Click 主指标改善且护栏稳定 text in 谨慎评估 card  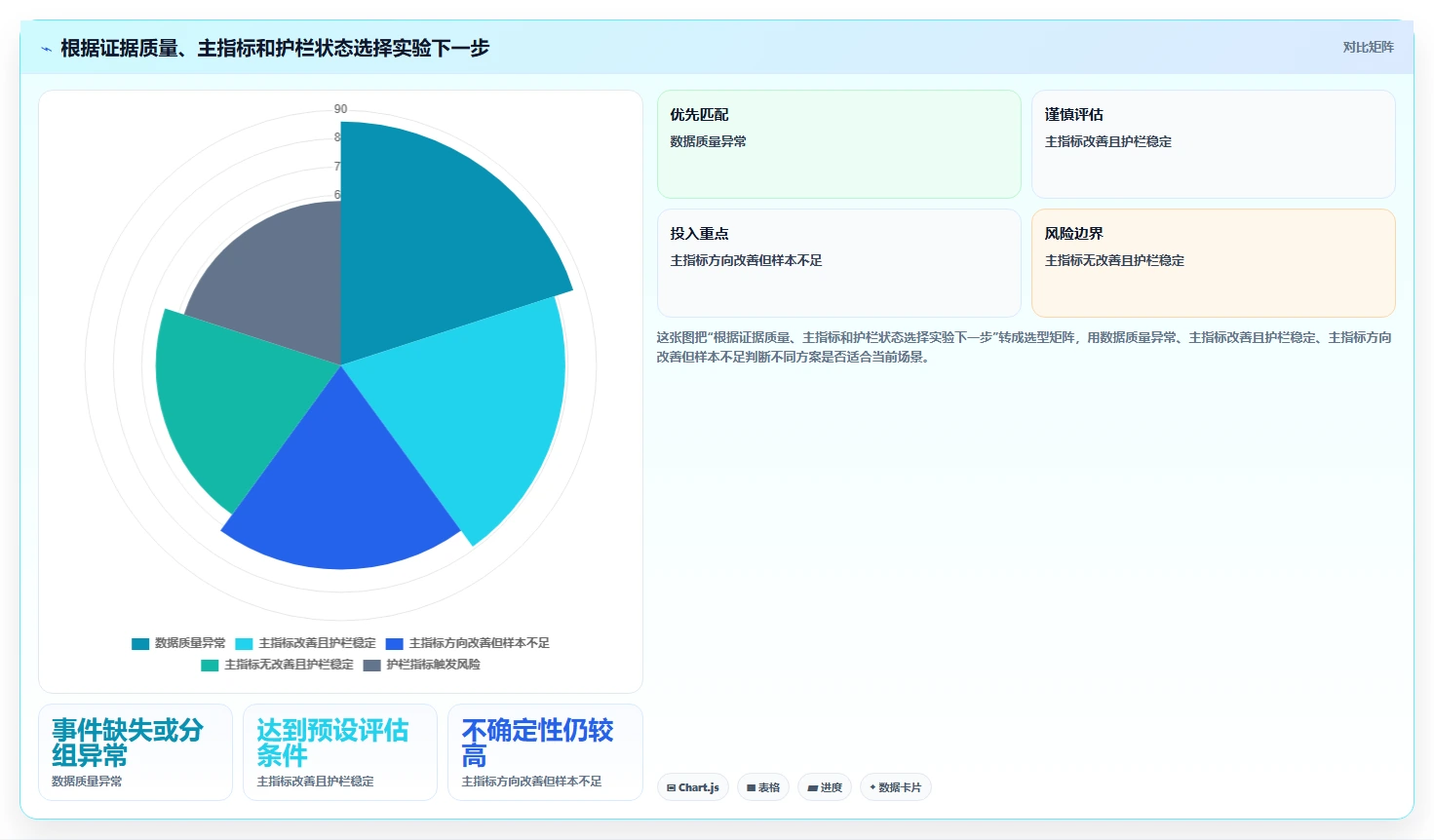1108,141
